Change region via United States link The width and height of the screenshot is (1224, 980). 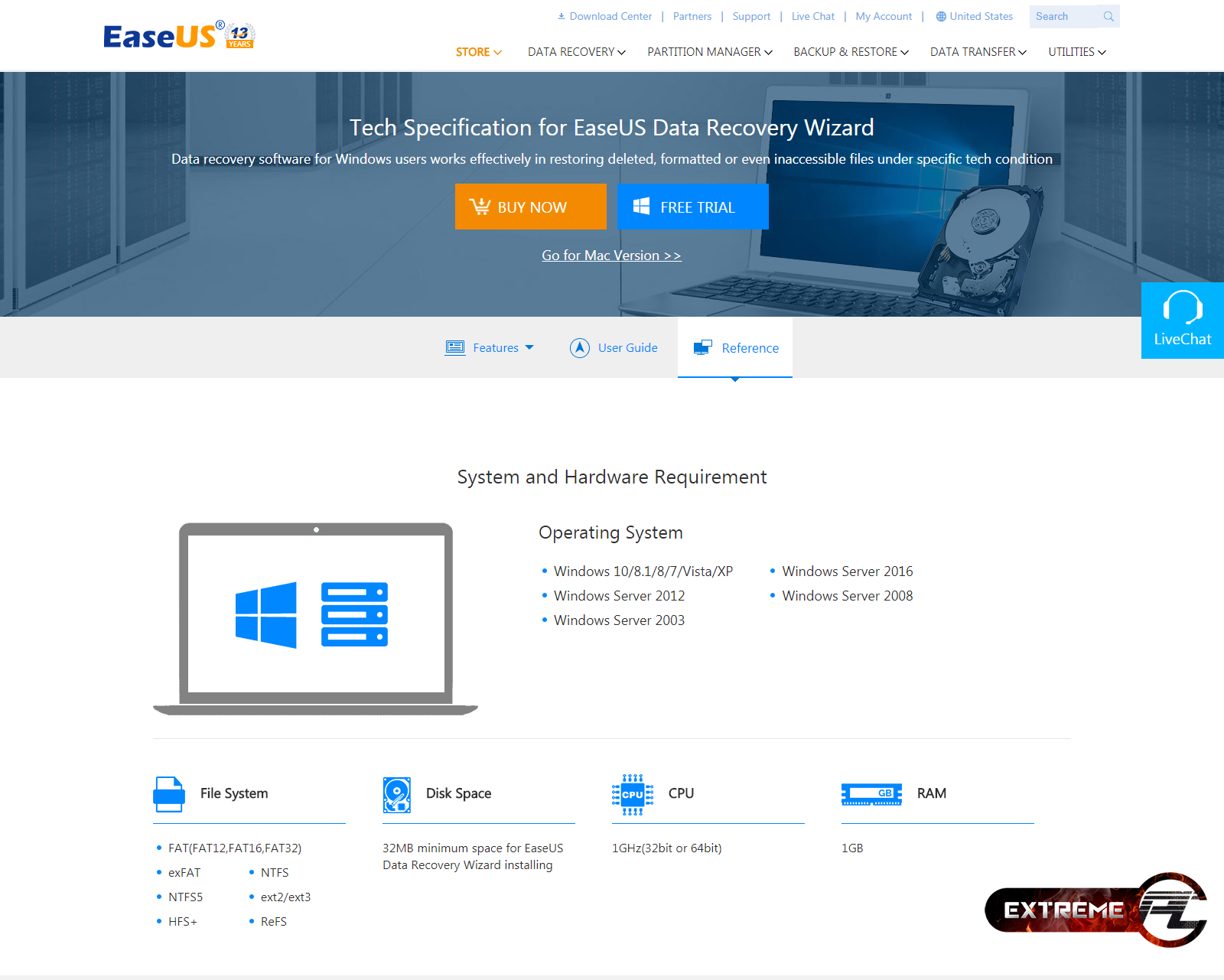[981, 16]
